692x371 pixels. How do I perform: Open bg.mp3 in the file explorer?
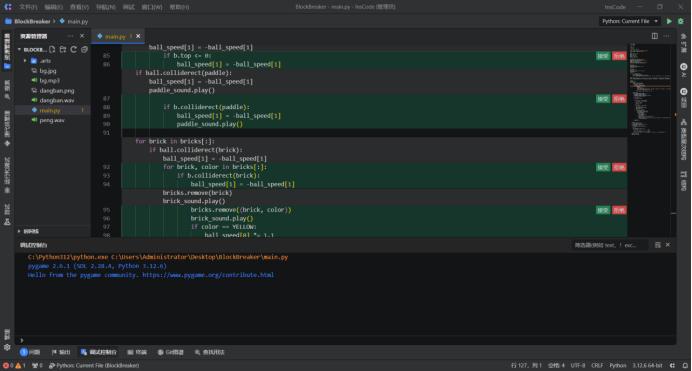[49, 81]
